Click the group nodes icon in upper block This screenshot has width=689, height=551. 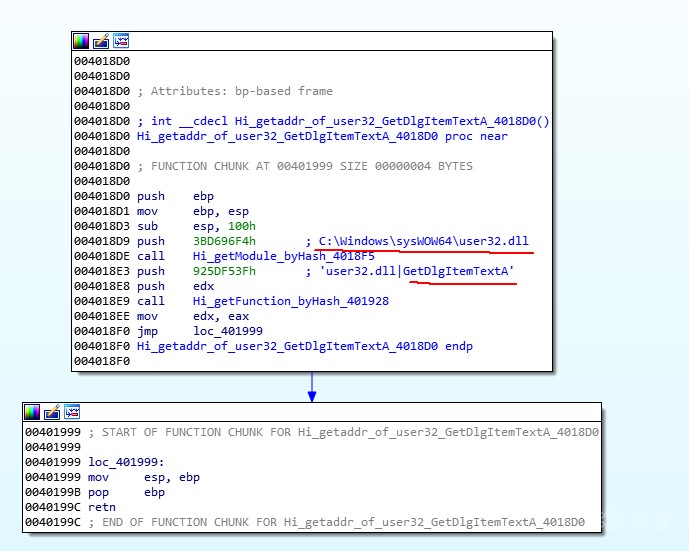(121, 41)
